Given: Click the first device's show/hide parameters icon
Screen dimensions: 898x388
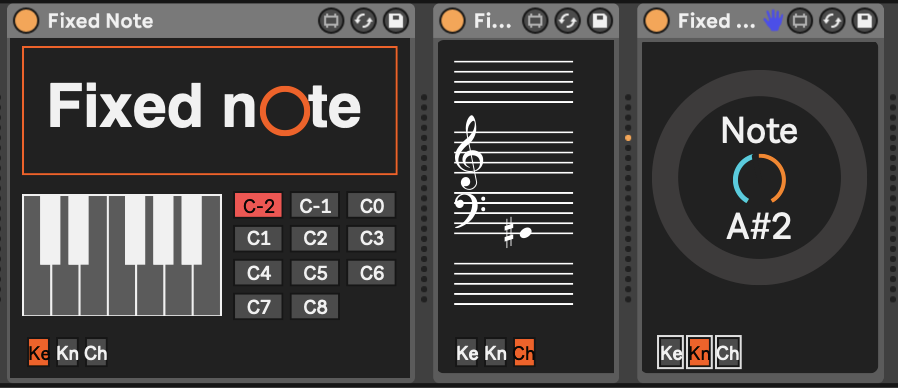Looking at the screenshot, I should pos(331,21).
